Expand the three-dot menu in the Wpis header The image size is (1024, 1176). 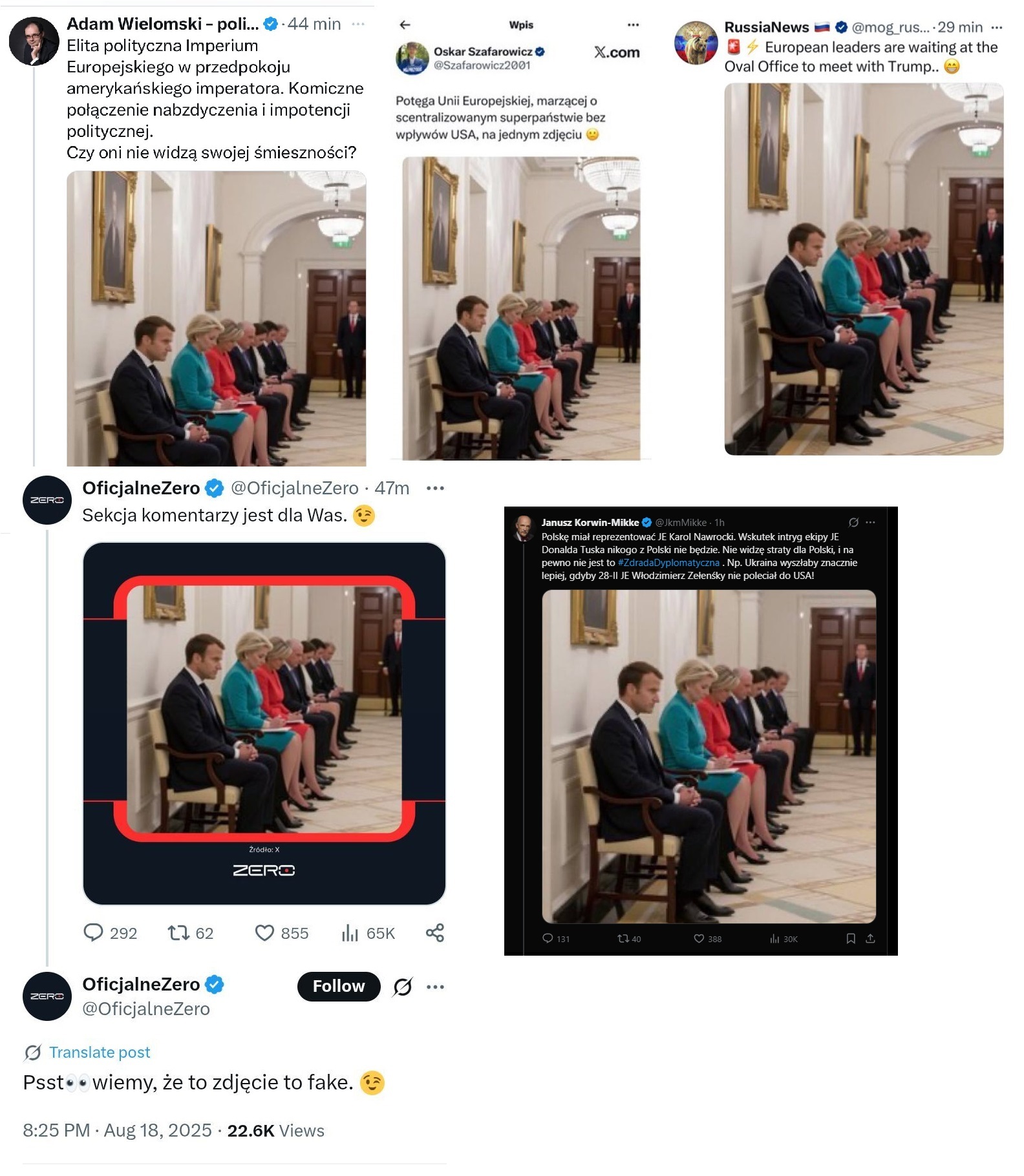[633, 25]
